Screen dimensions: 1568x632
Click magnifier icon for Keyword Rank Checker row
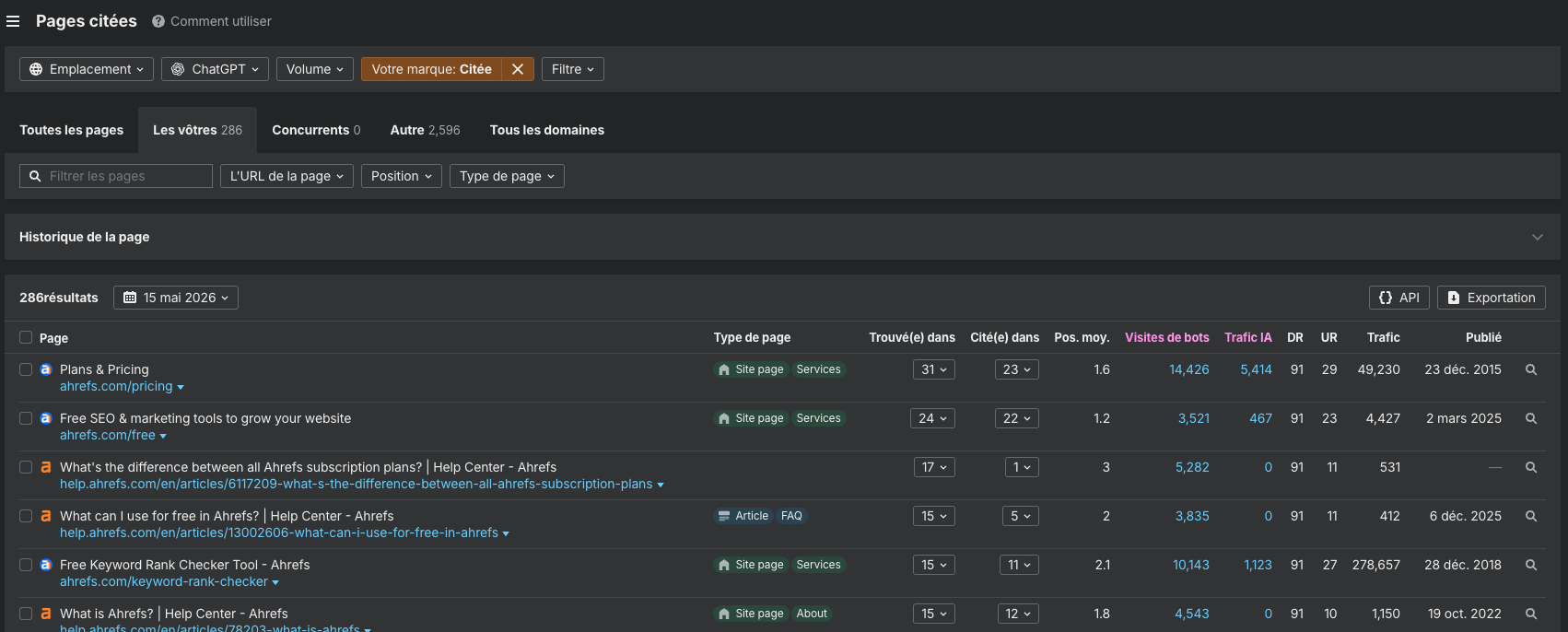(x=1531, y=565)
